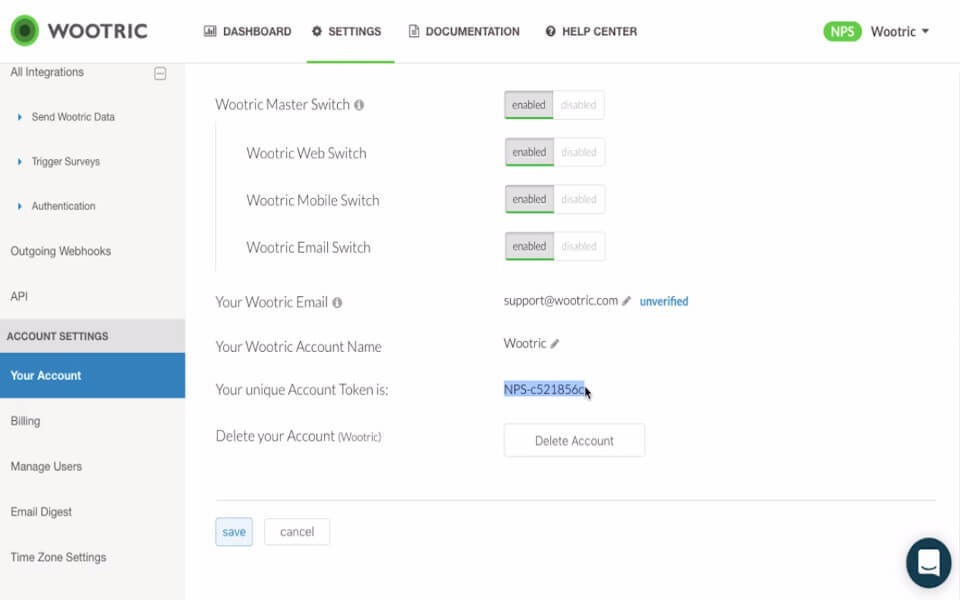Click the cancel button

pos(297,531)
